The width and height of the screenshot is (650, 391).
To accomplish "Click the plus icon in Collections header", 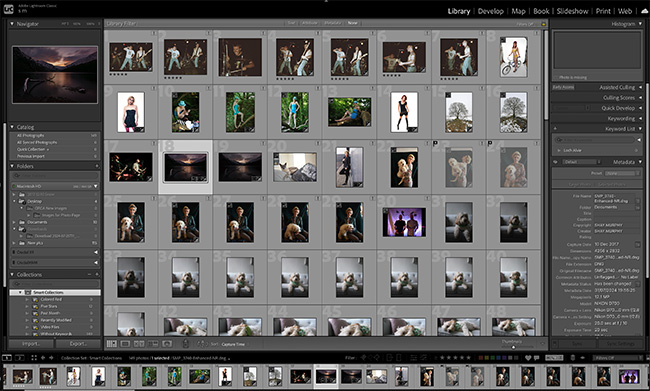I will [97, 274].
